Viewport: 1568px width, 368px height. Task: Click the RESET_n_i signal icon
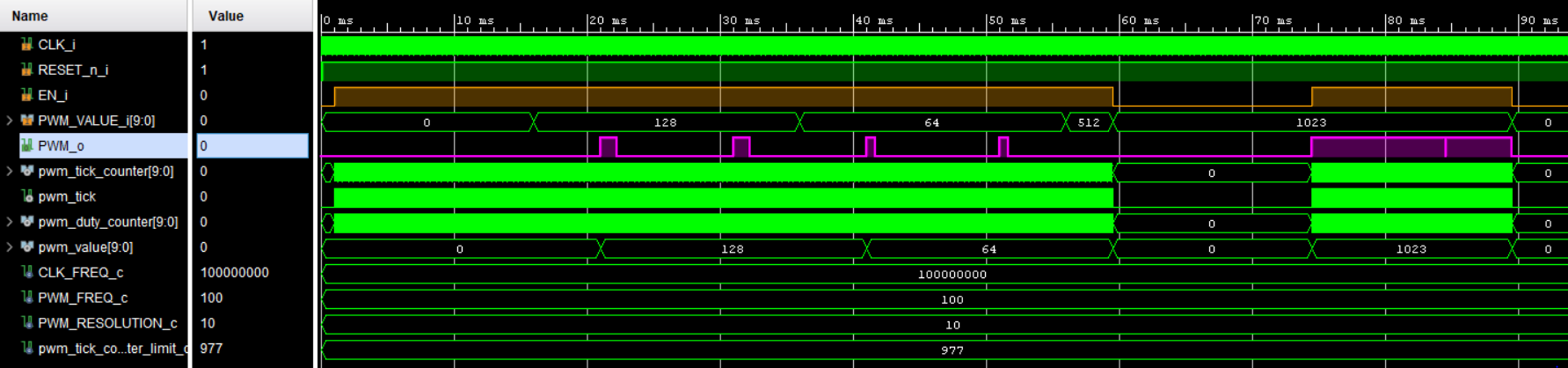26,70
